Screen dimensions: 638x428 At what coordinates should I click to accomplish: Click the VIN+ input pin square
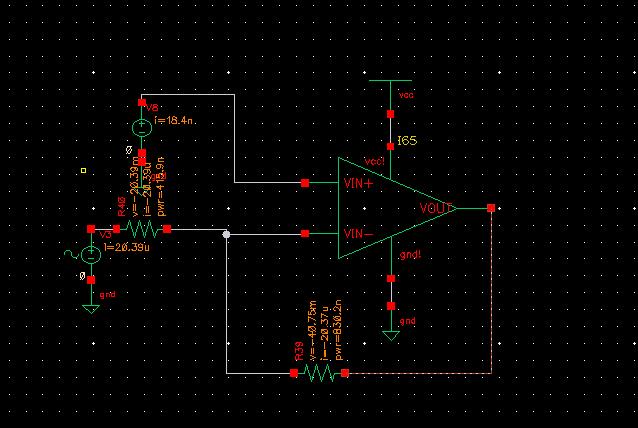tap(305, 183)
